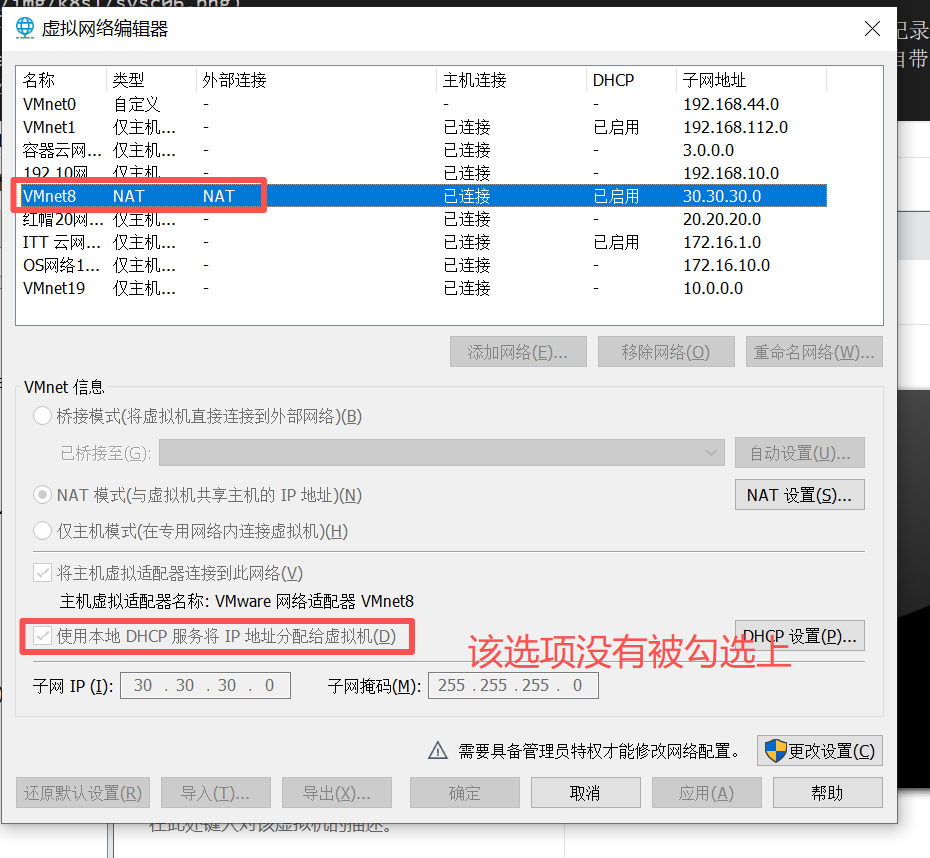
Task: Click the 类型 column header
Action: point(151,80)
